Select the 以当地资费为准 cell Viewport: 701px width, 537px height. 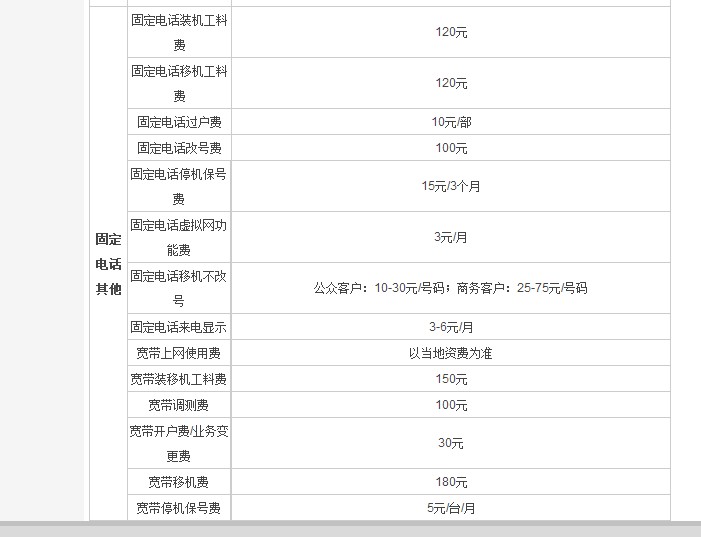[451, 353]
